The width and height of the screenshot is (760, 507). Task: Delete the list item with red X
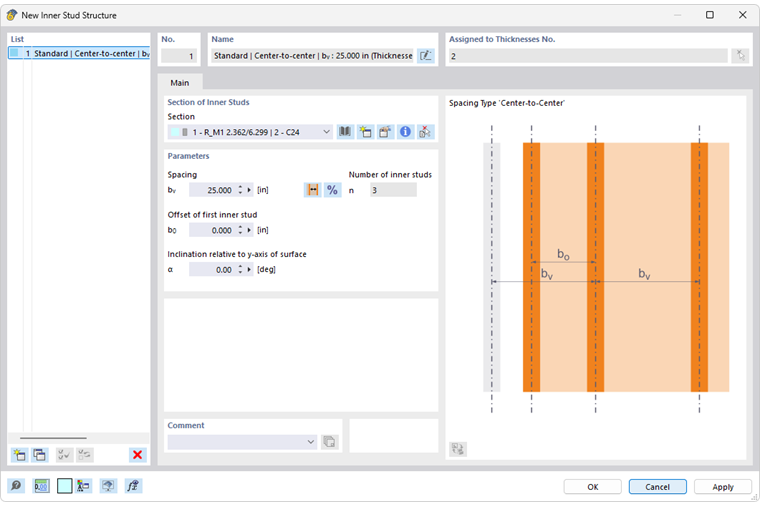[138, 455]
